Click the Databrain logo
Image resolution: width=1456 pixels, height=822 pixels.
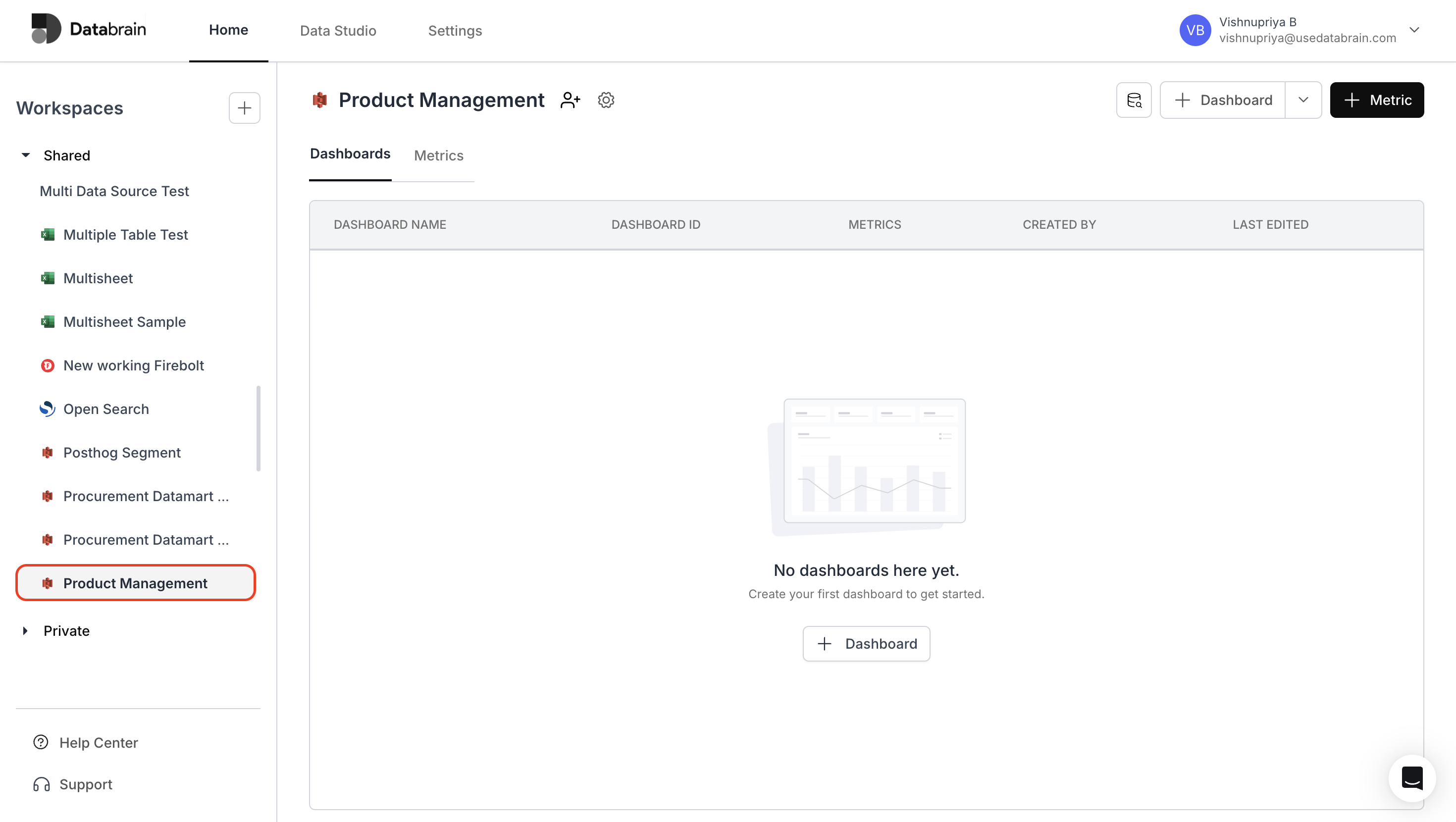click(89, 29)
